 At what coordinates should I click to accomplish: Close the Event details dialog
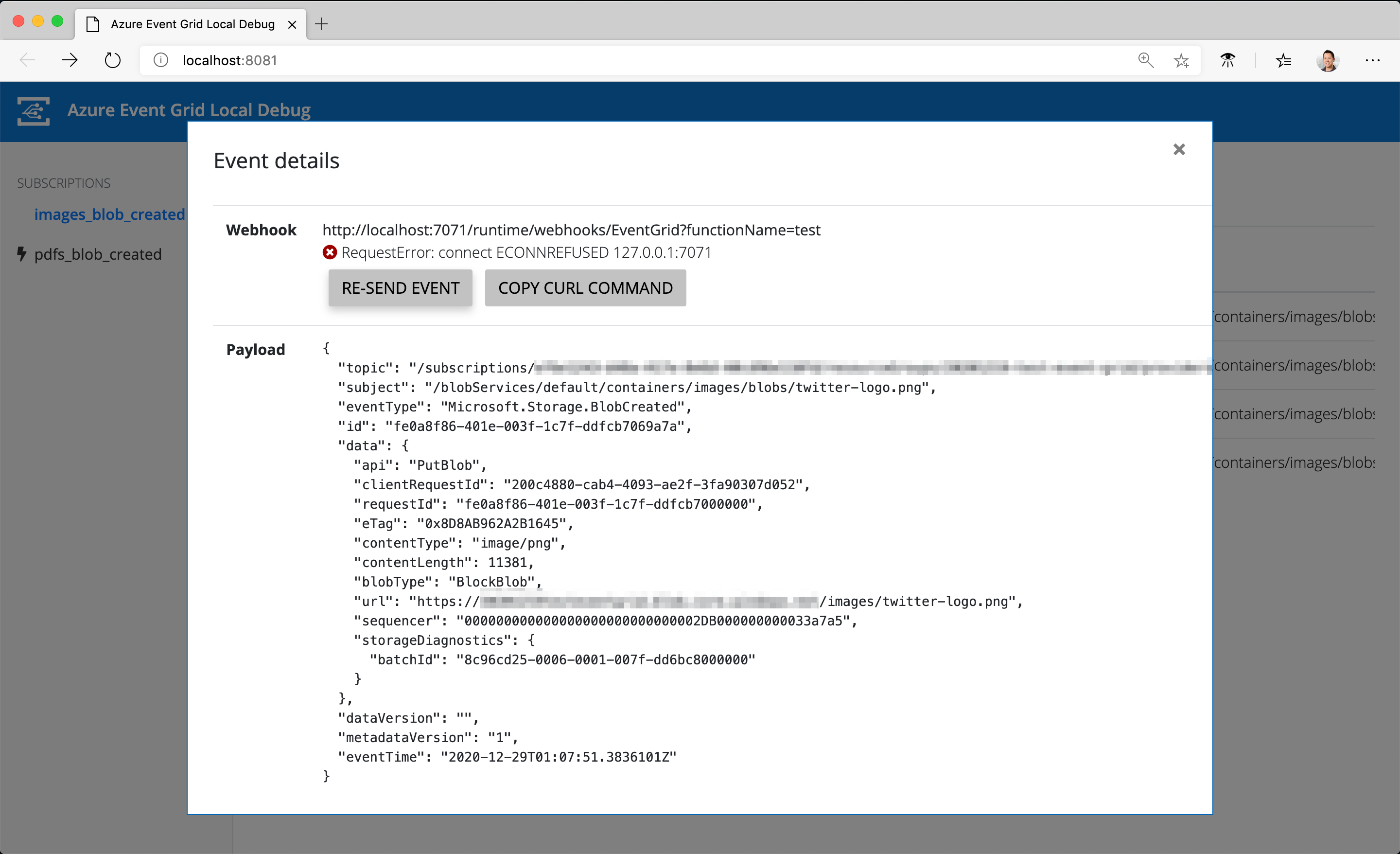1178,149
